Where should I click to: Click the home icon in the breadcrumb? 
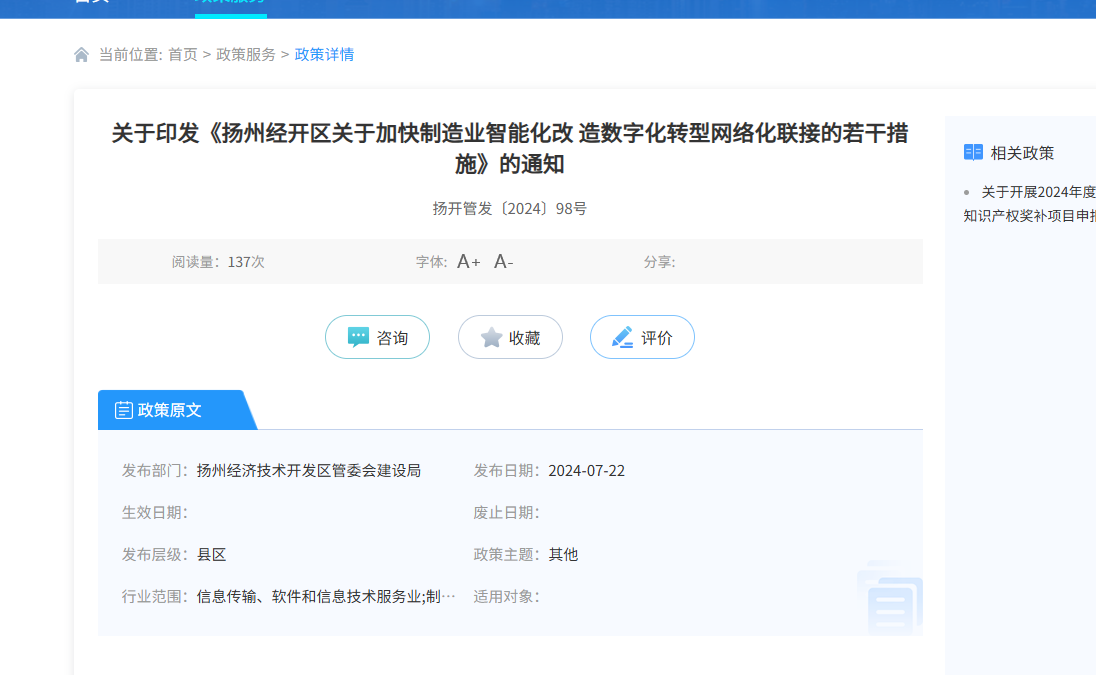click(x=81, y=54)
